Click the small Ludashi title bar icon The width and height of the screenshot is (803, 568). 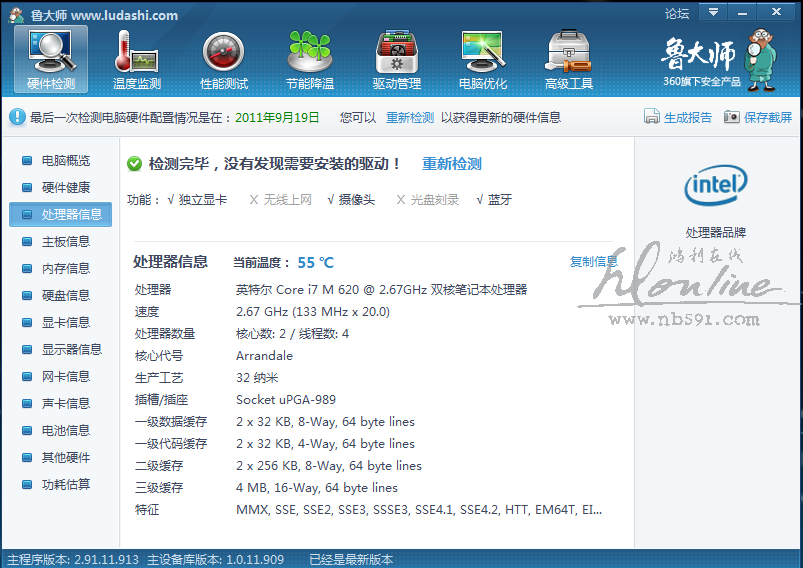[x=16, y=15]
